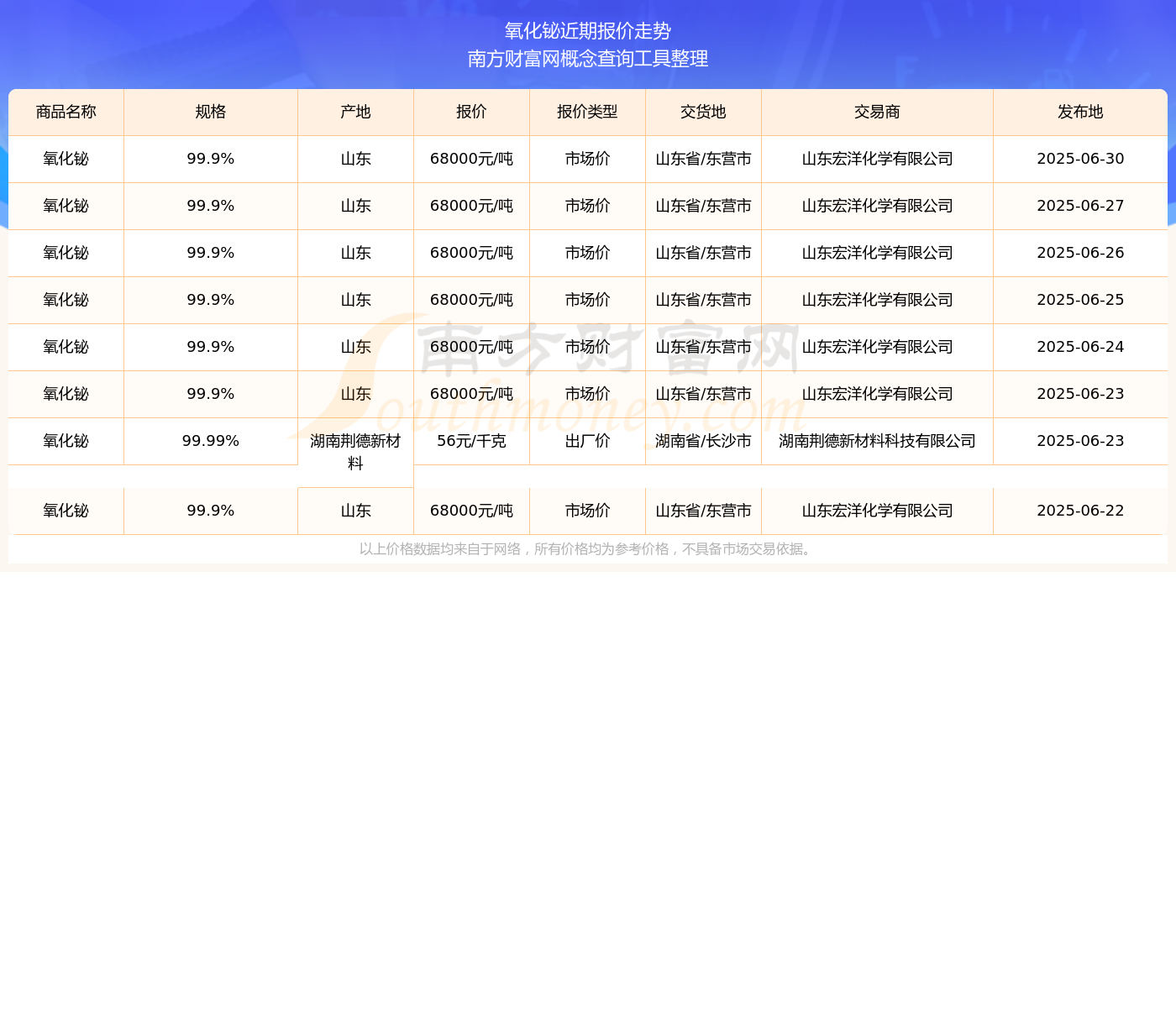This screenshot has width=1176, height=1012.
Task: Click the 湖南省/长沙市 delivery cell
Action: tap(703, 441)
